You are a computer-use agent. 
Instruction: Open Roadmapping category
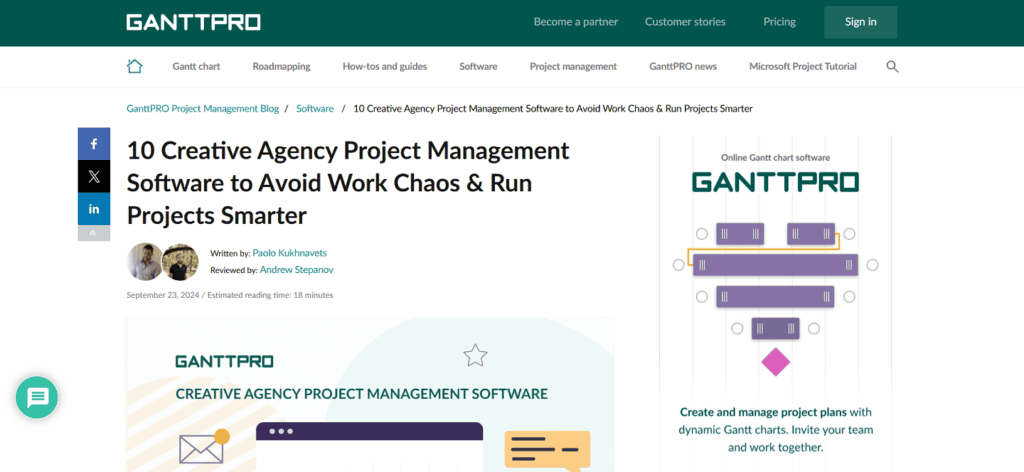pyautogui.click(x=281, y=66)
